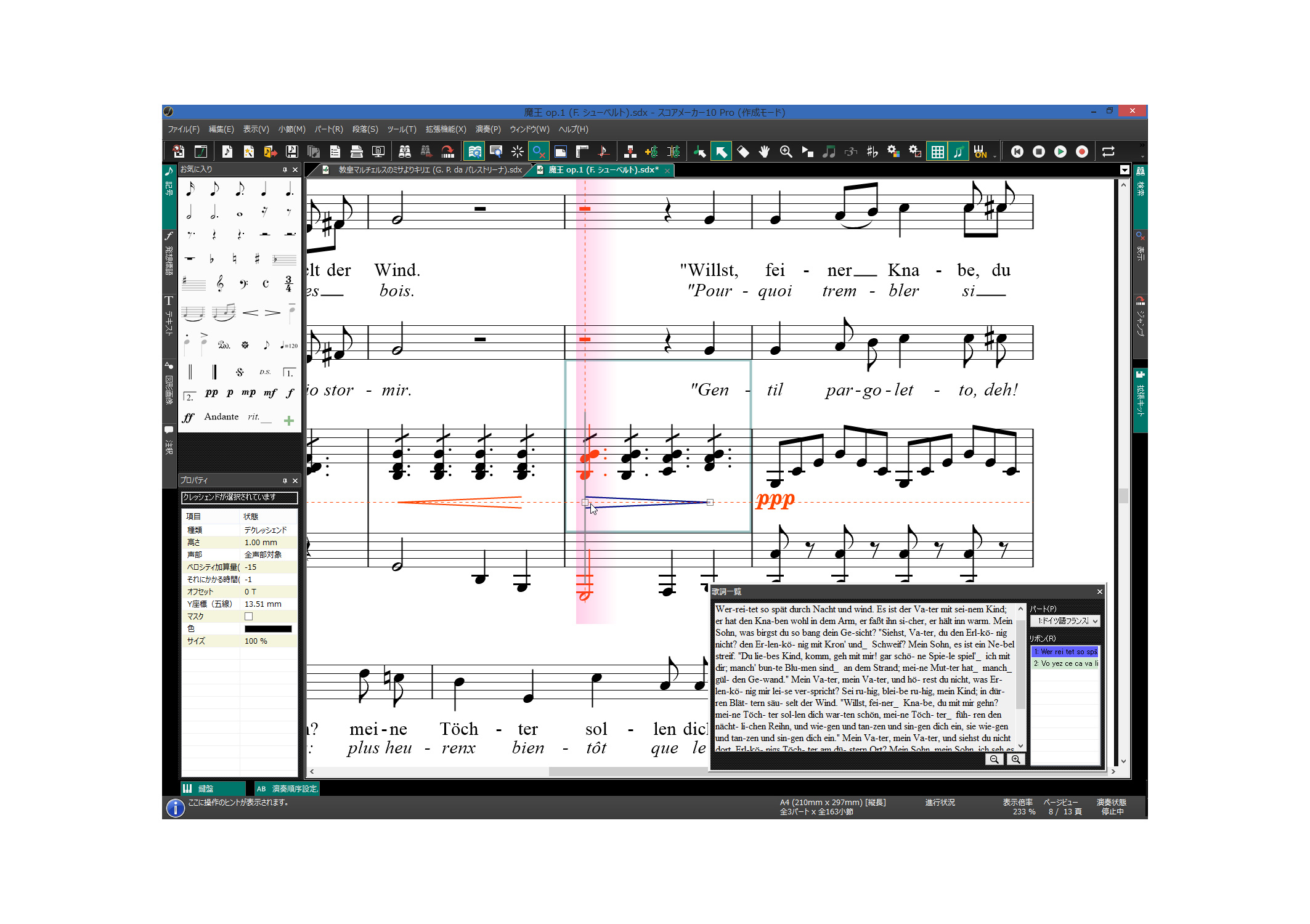This screenshot has height=924, width=1310.
Task: Choose the natural accidental symbol
Action: (234, 259)
